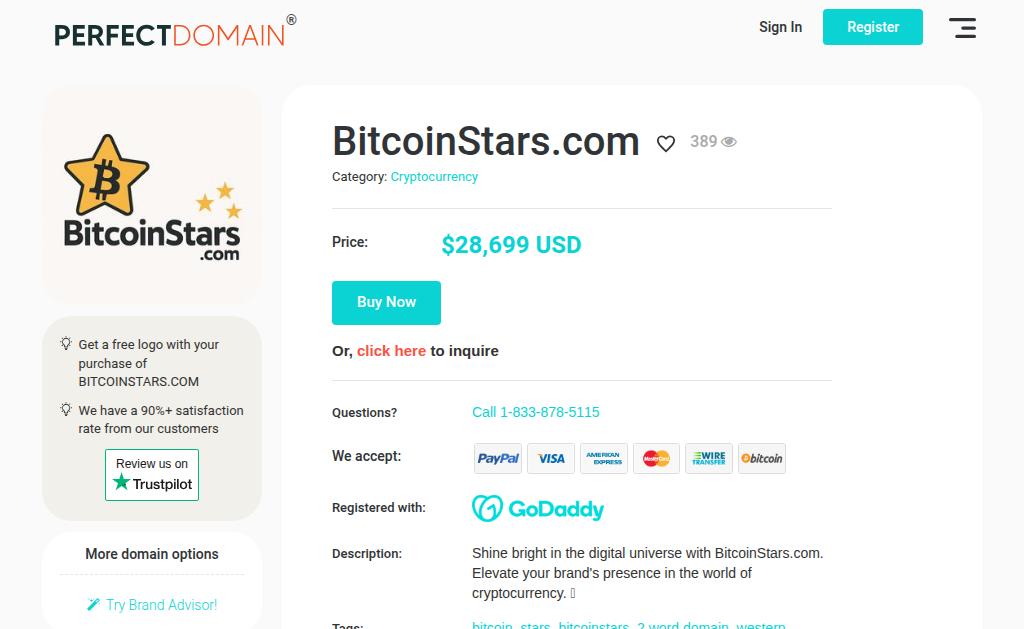Click the BitcoinStars.com logo thumbnail

[x=152, y=197]
